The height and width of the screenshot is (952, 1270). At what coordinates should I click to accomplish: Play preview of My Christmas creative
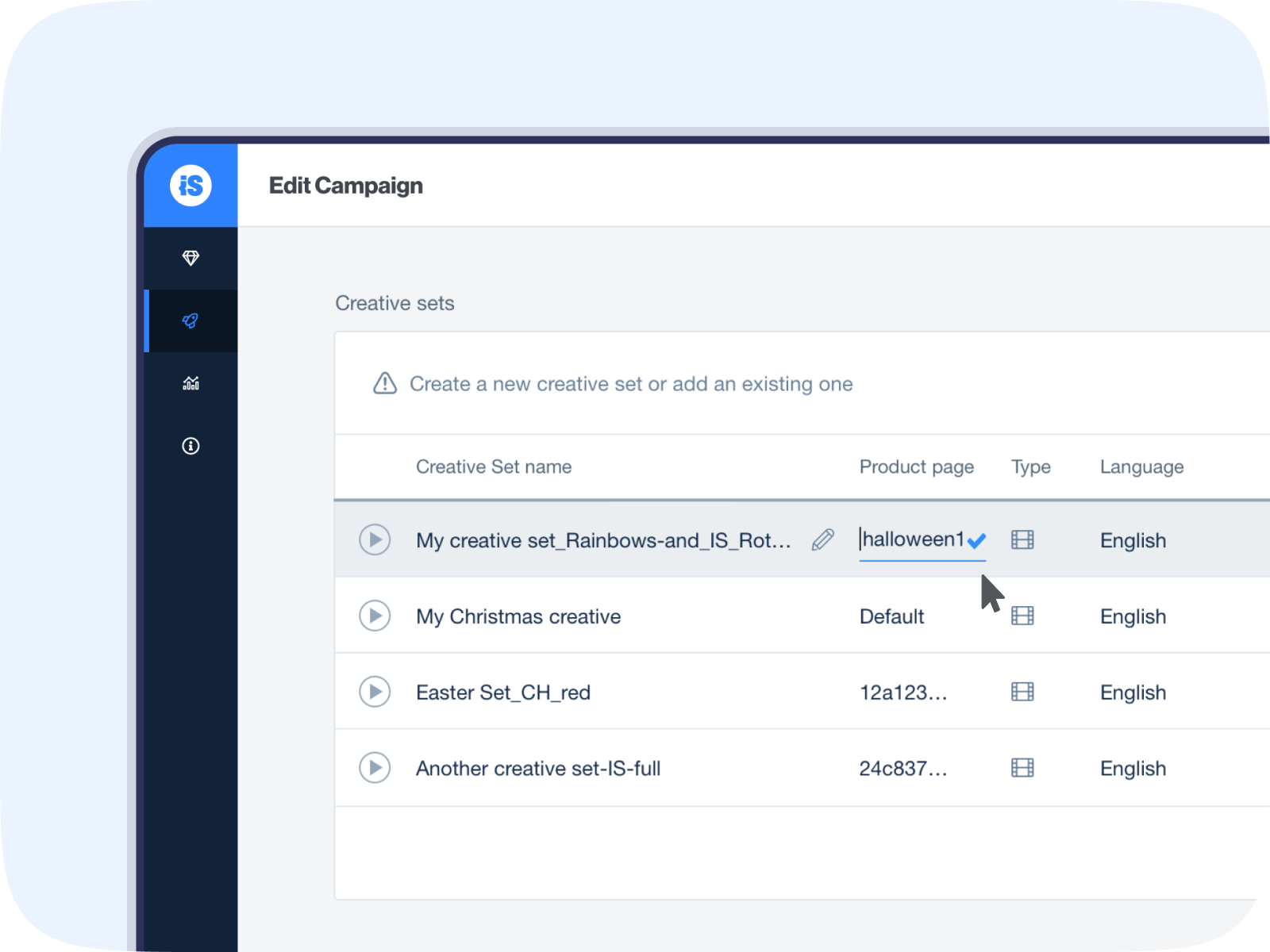click(375, 616)
